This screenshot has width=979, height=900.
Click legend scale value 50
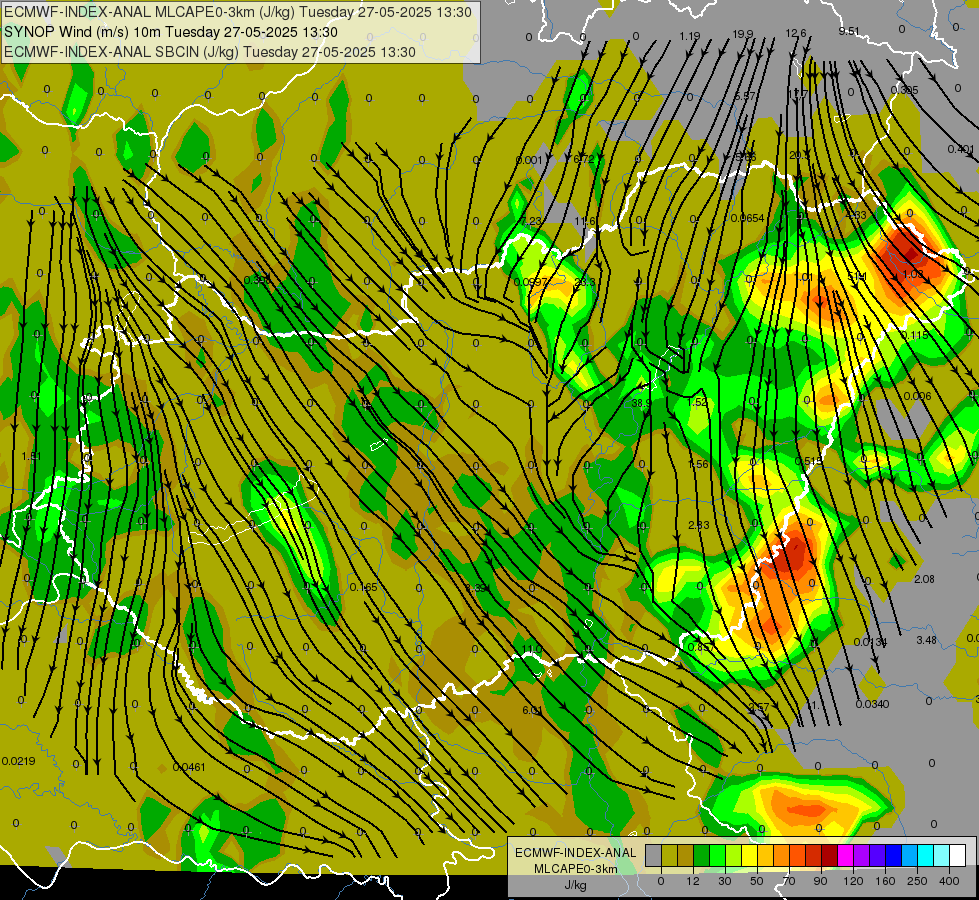[757, 881]
